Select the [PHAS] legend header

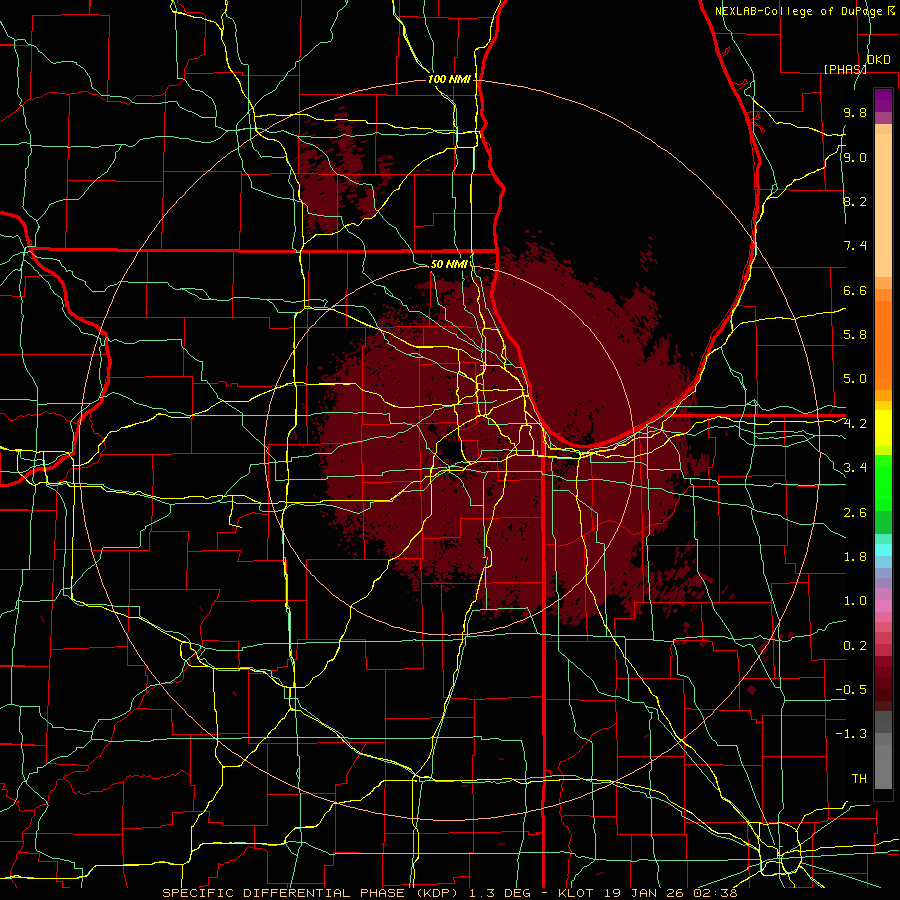pos(845,69)
